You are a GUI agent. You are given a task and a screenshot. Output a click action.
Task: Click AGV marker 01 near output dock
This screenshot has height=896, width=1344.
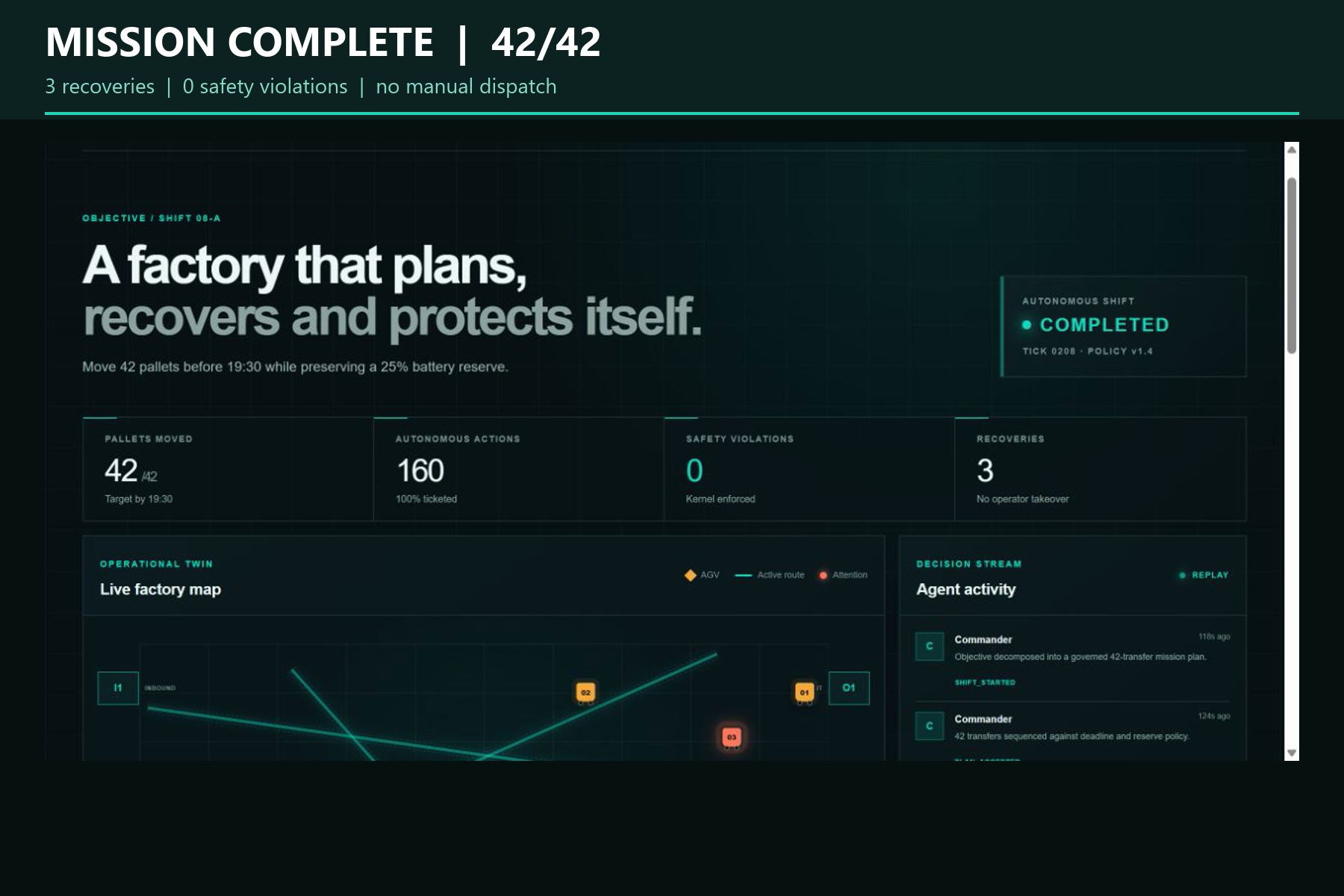804,692
